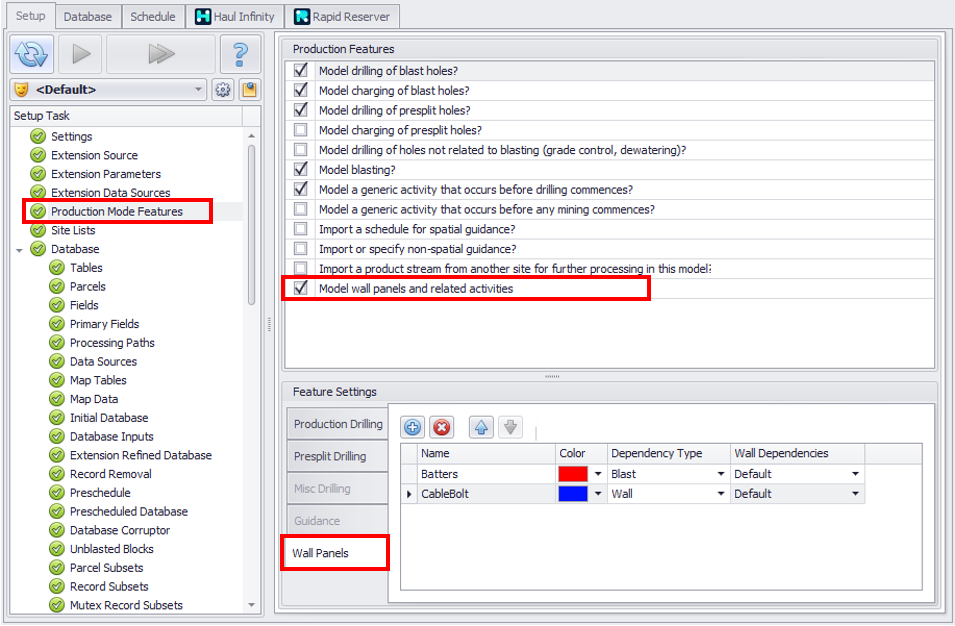Screen dimensions: 955x626
Task: Enable Import or specify non-spatial guidance
Action: tap(300, 248)
